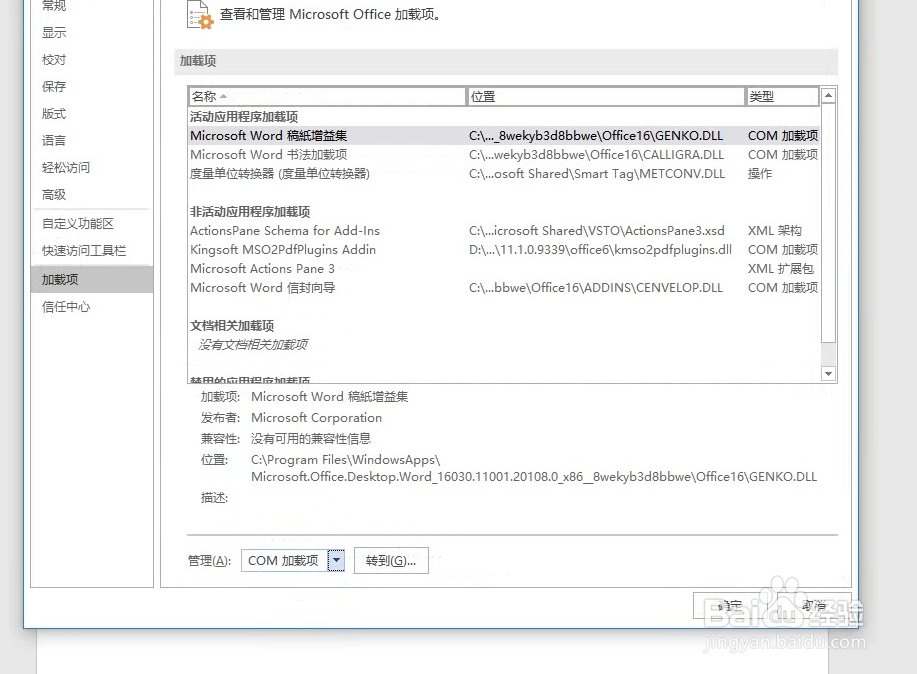Go to the 保存 settings page
This screenshot has width=917, height=674.
click(54, 87)
